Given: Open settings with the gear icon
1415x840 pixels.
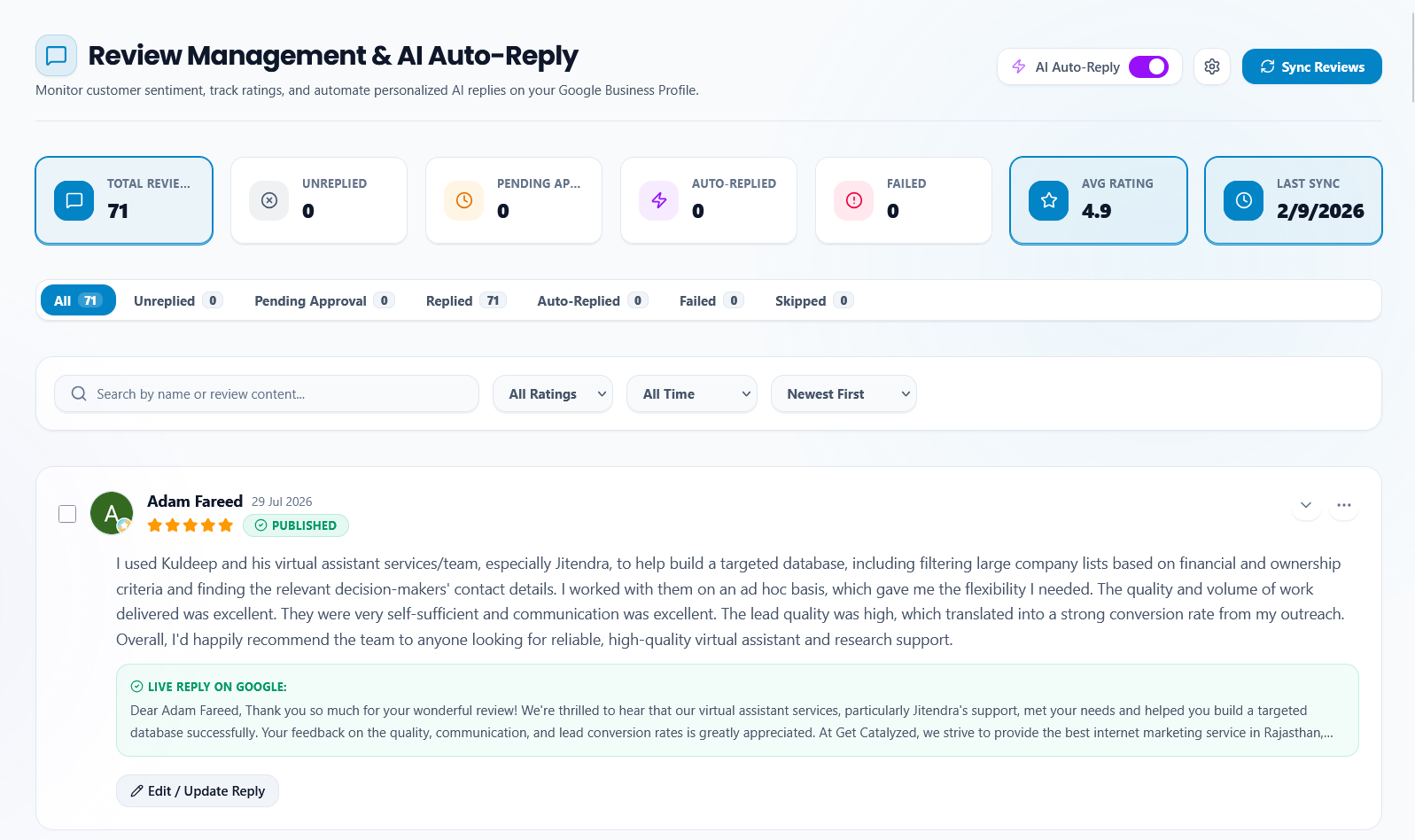Looking at the screenshot, I should 1212,66.
